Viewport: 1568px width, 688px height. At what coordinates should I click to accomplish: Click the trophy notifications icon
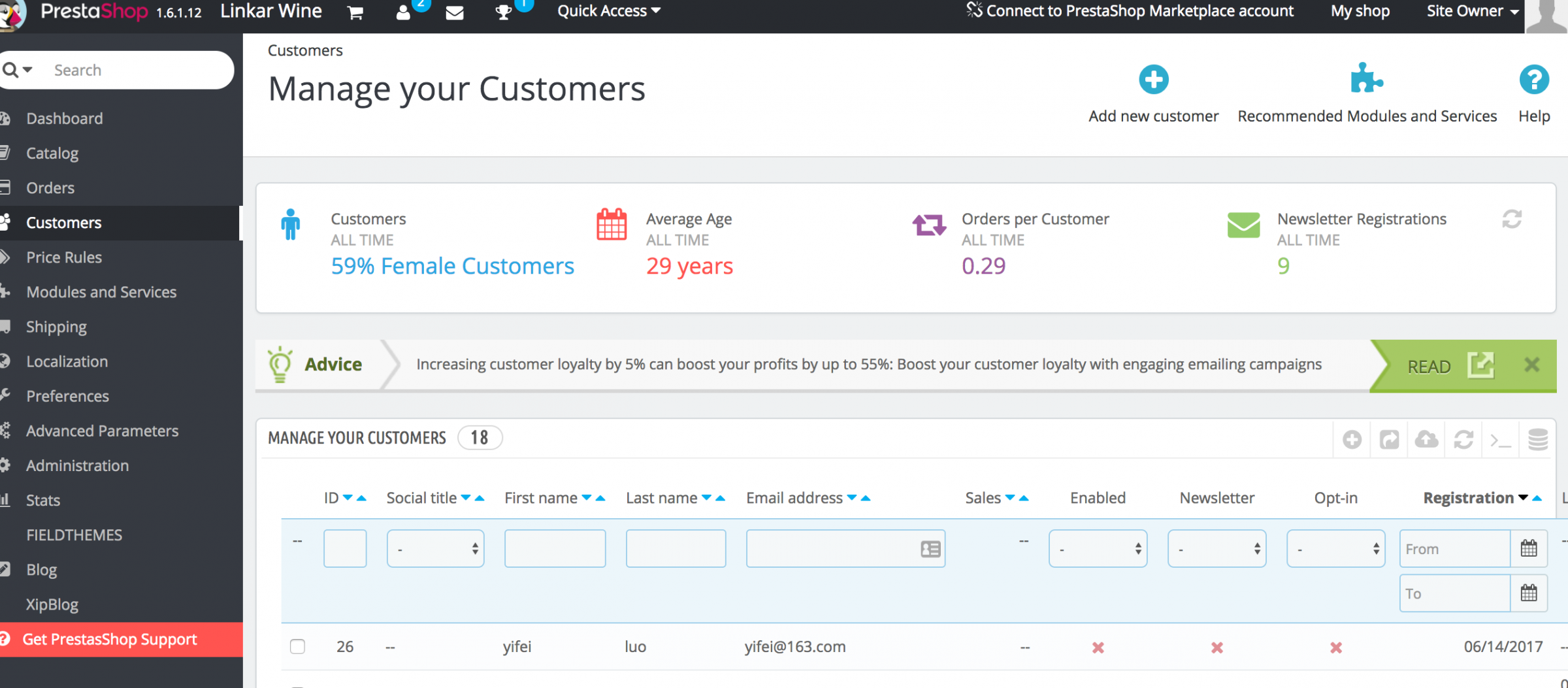pyautogui.click(x=503, y=12)
